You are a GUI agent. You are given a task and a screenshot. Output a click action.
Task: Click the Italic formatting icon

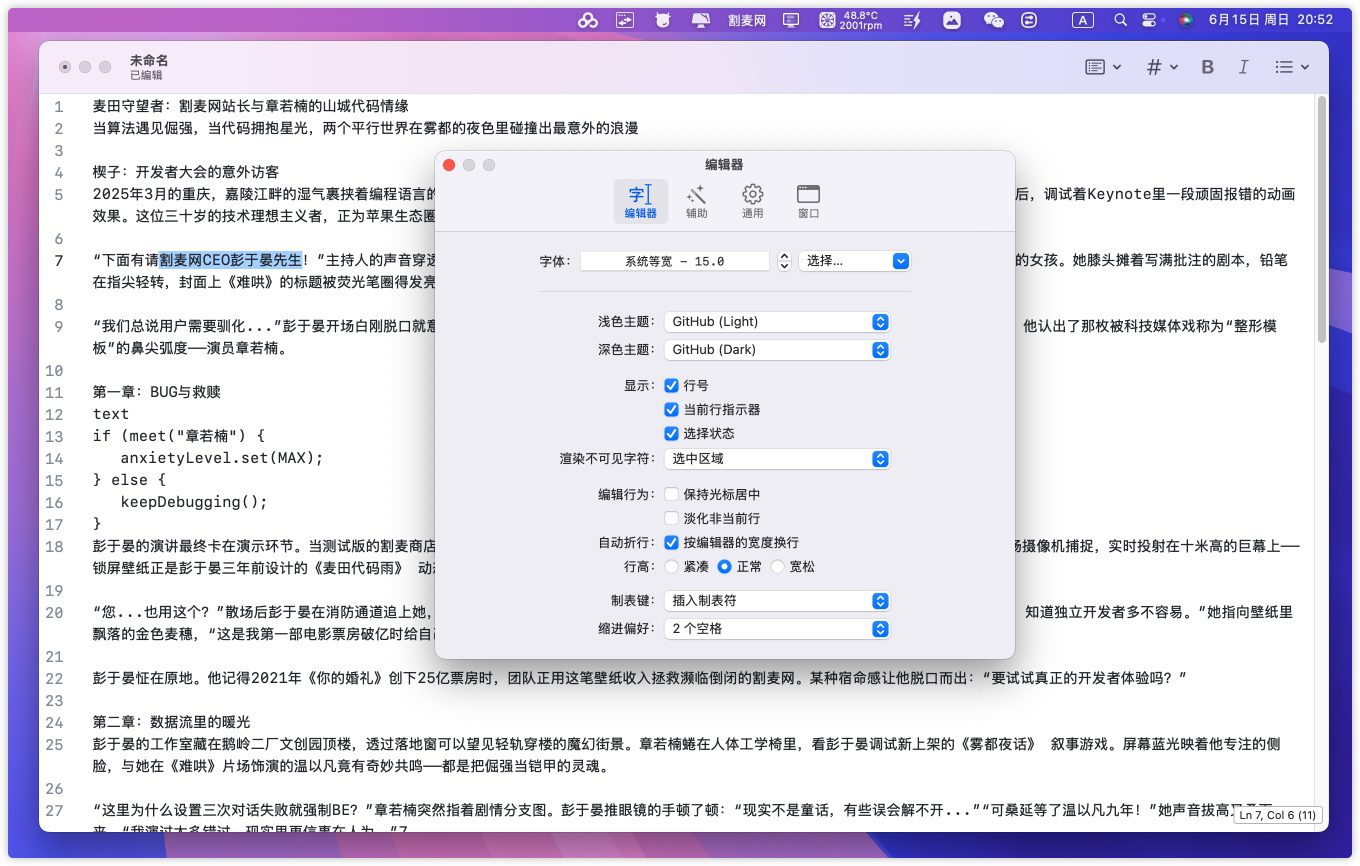click(1243, 67)
